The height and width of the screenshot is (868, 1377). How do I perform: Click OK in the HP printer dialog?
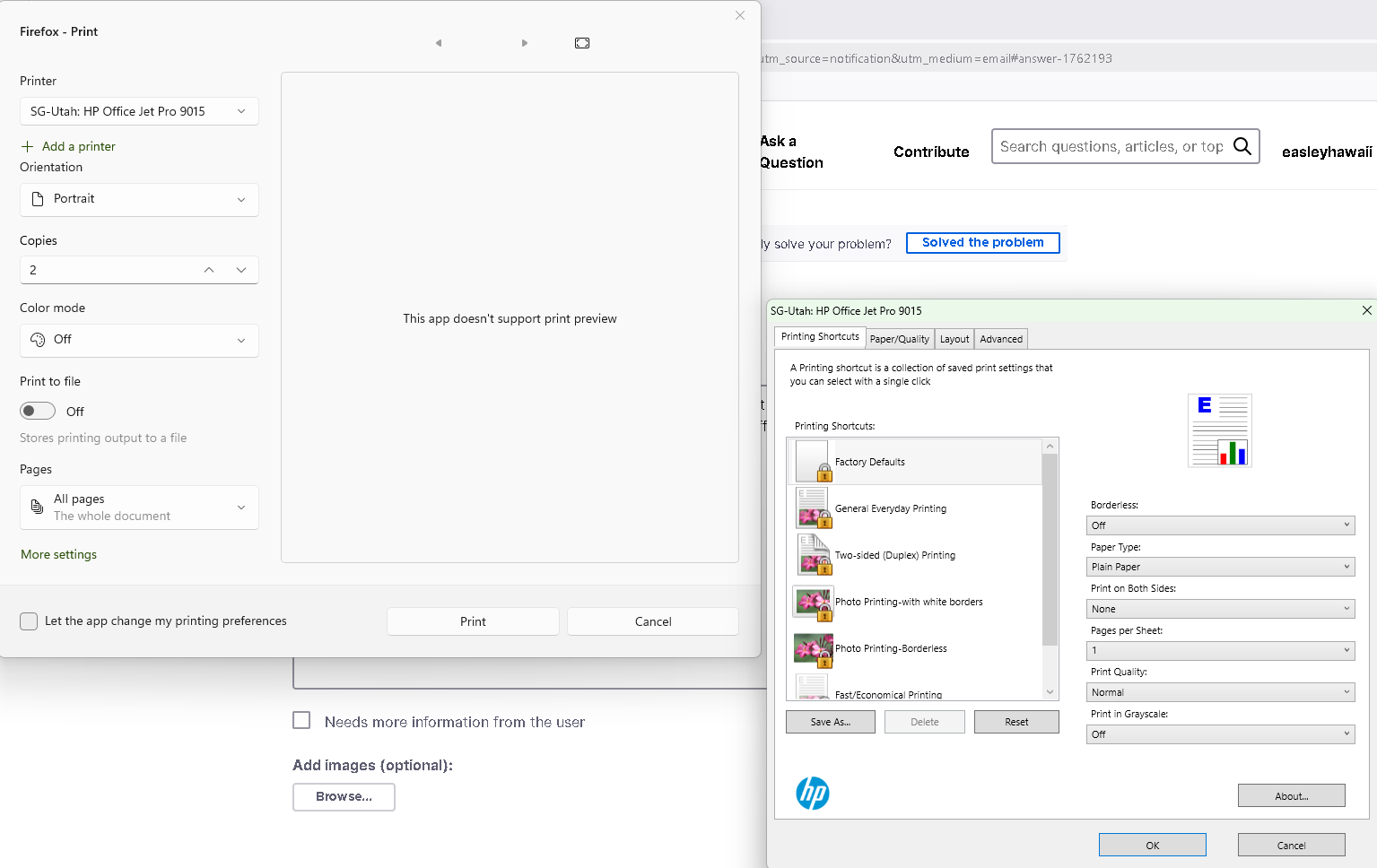[x=1153, y=846]
